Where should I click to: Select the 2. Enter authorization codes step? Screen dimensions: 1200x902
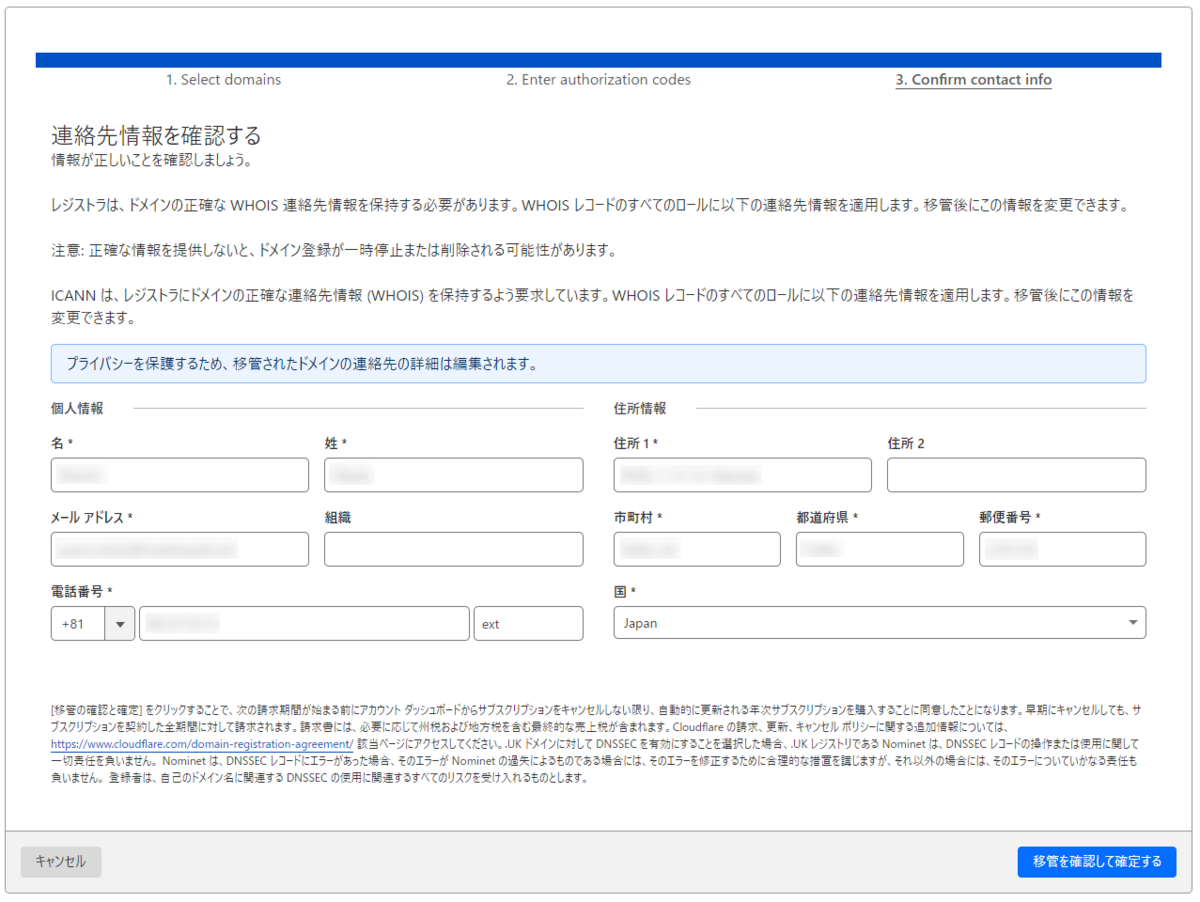[598, 80]
